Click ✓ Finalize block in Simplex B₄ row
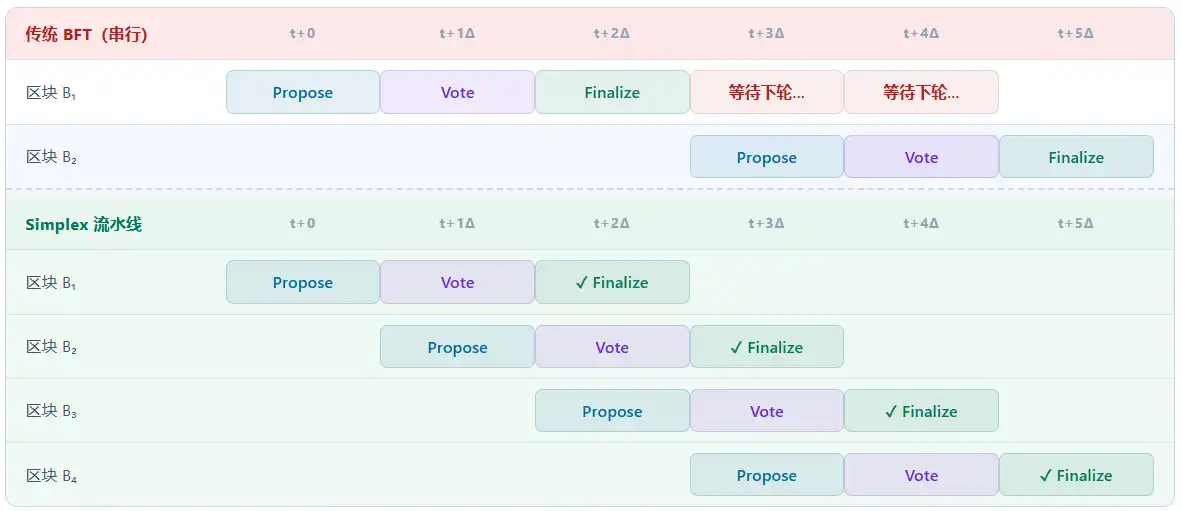The width and height of the screenshot is (1182, 511). [1076, 475]
